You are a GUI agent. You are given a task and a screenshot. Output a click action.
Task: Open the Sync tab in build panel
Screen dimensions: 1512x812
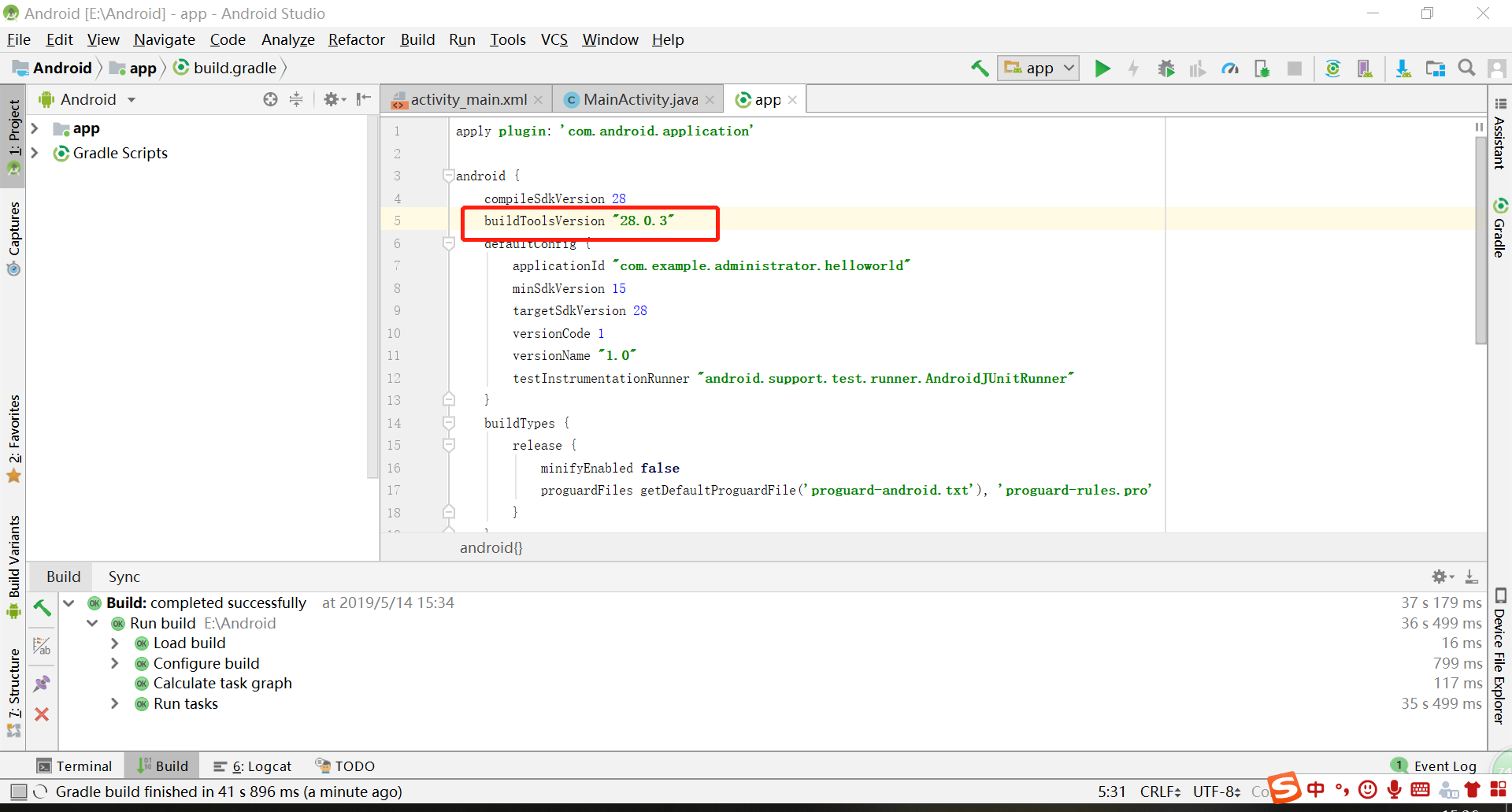124,577
